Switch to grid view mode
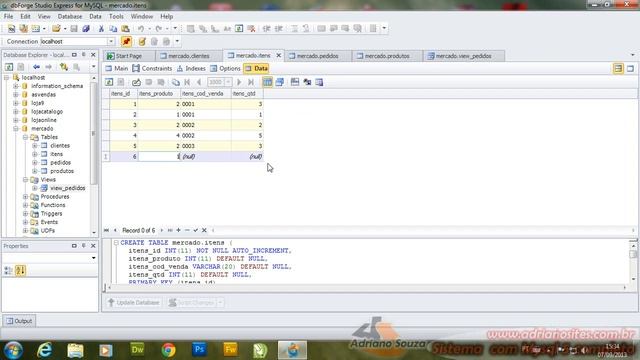 tap(267, 82)
